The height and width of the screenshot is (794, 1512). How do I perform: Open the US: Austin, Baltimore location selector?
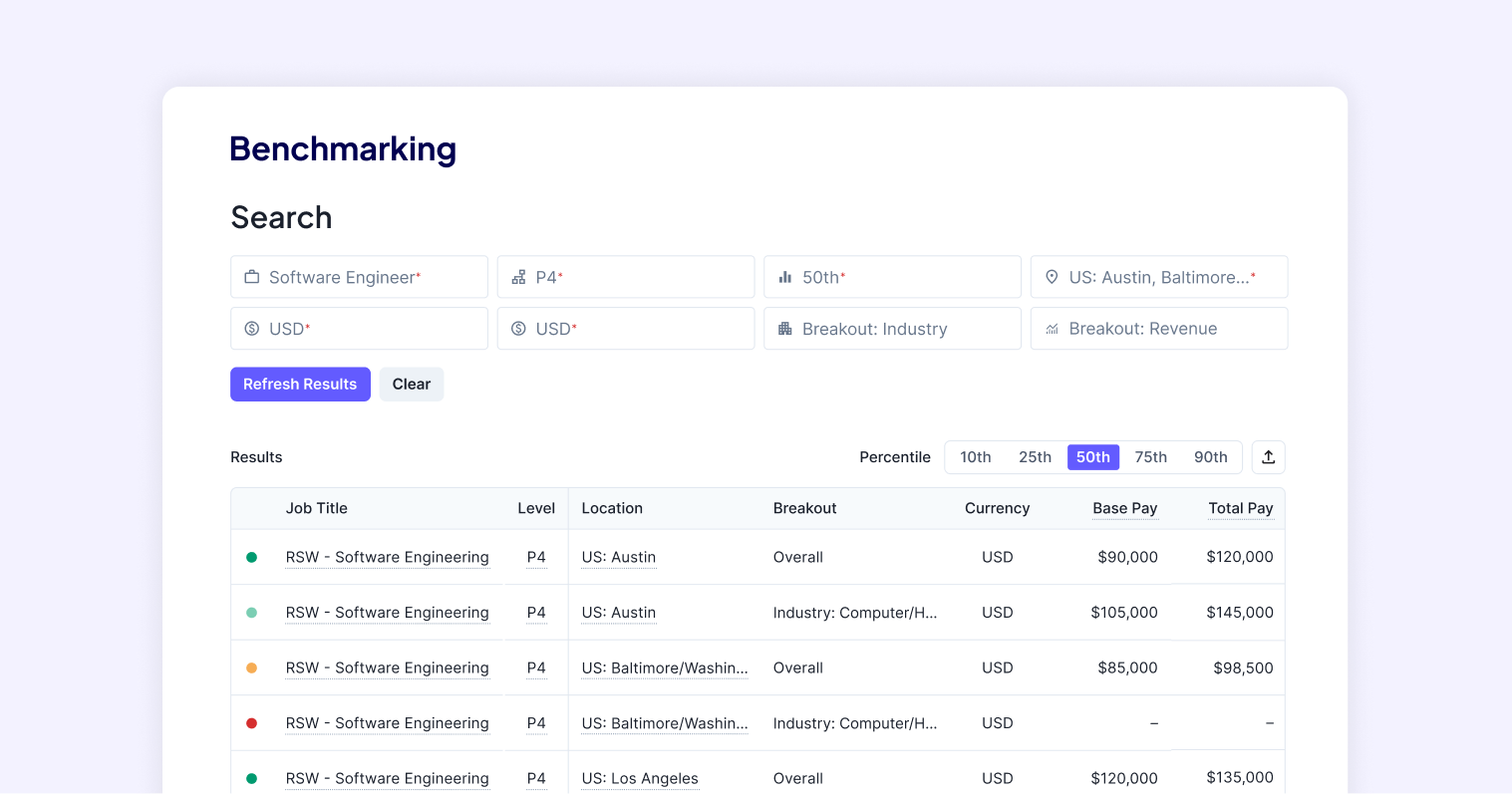click(x=1159, y=277)
